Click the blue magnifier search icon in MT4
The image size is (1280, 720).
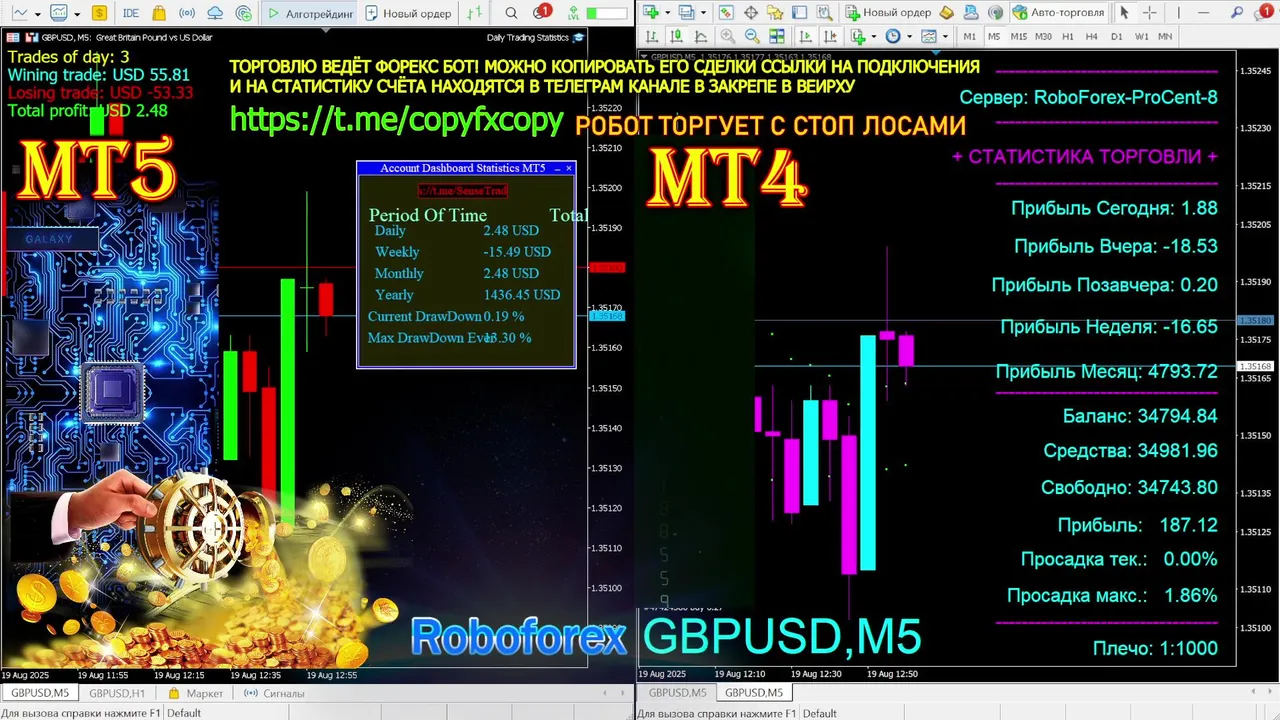pyautogui.click(x=1236, y=12)
